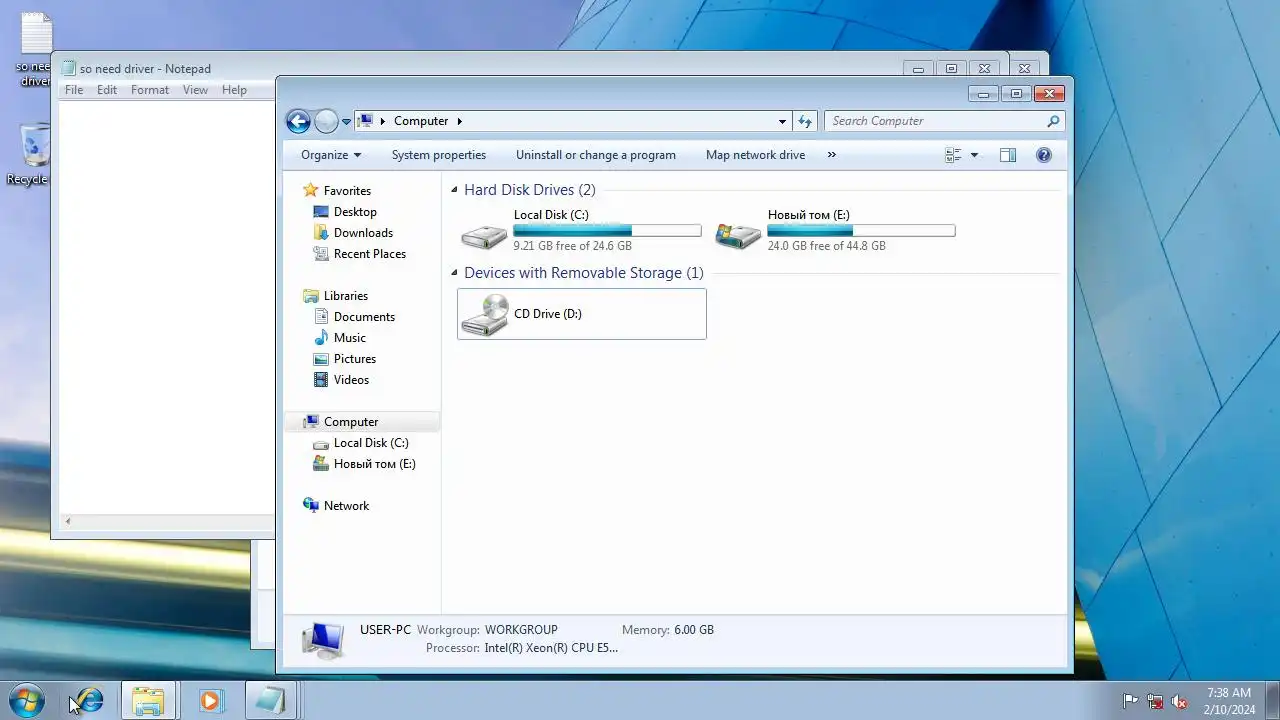Click the search magnifier icon
The height and width of the screenshot is (720, 1280).
1053,121
